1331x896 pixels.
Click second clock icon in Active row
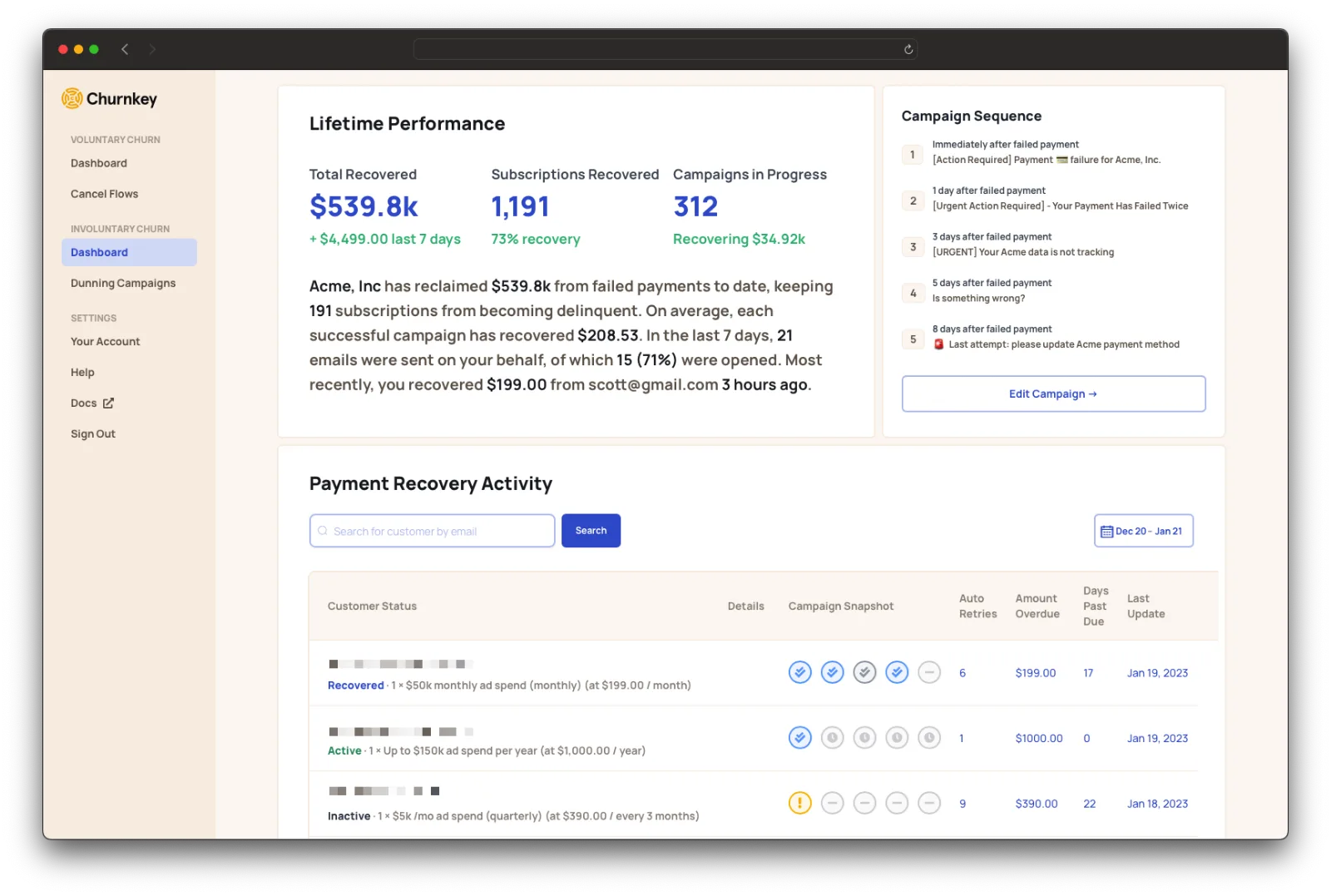(x=832, y=737)
